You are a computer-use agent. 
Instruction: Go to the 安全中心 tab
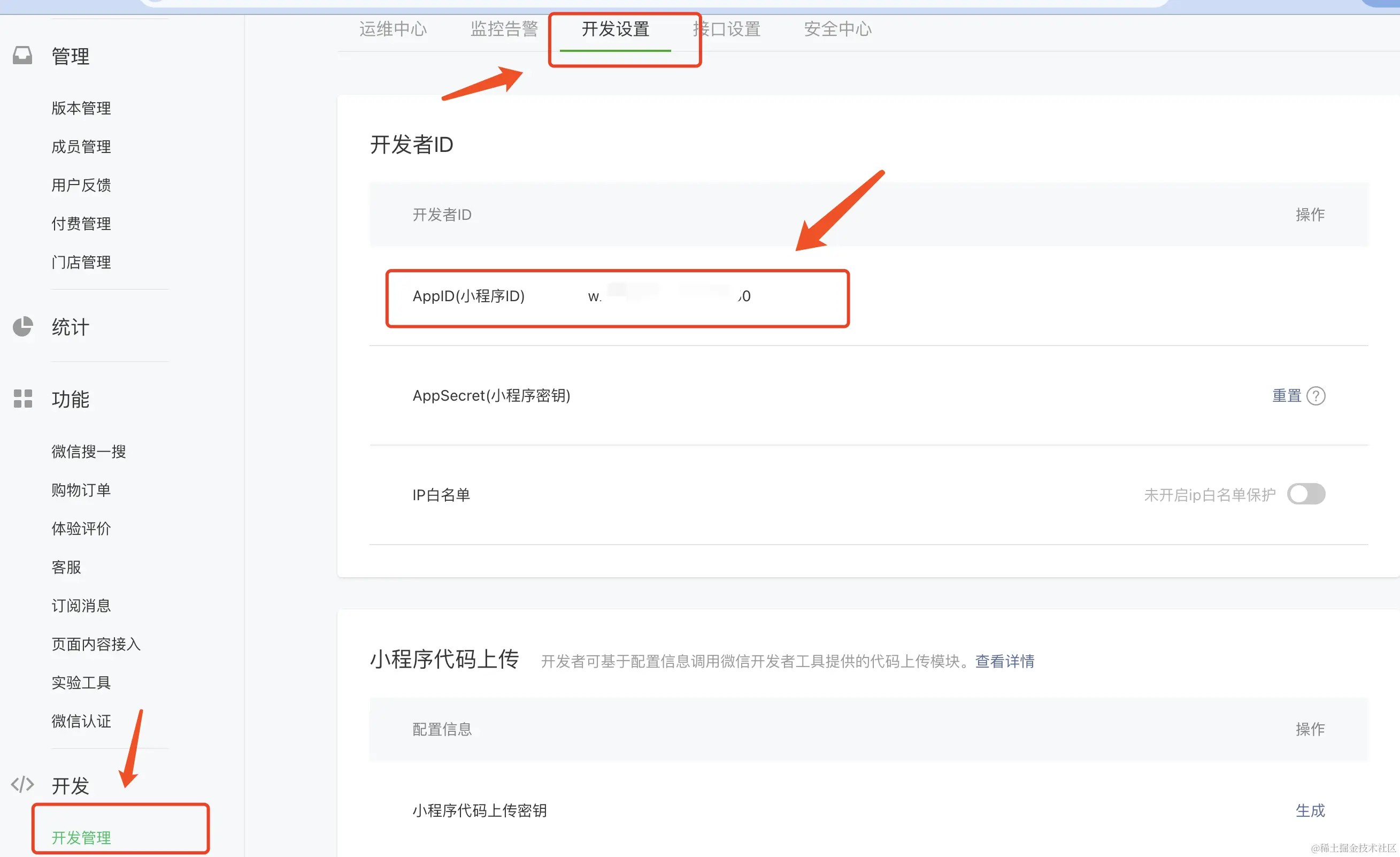point(837,29)
